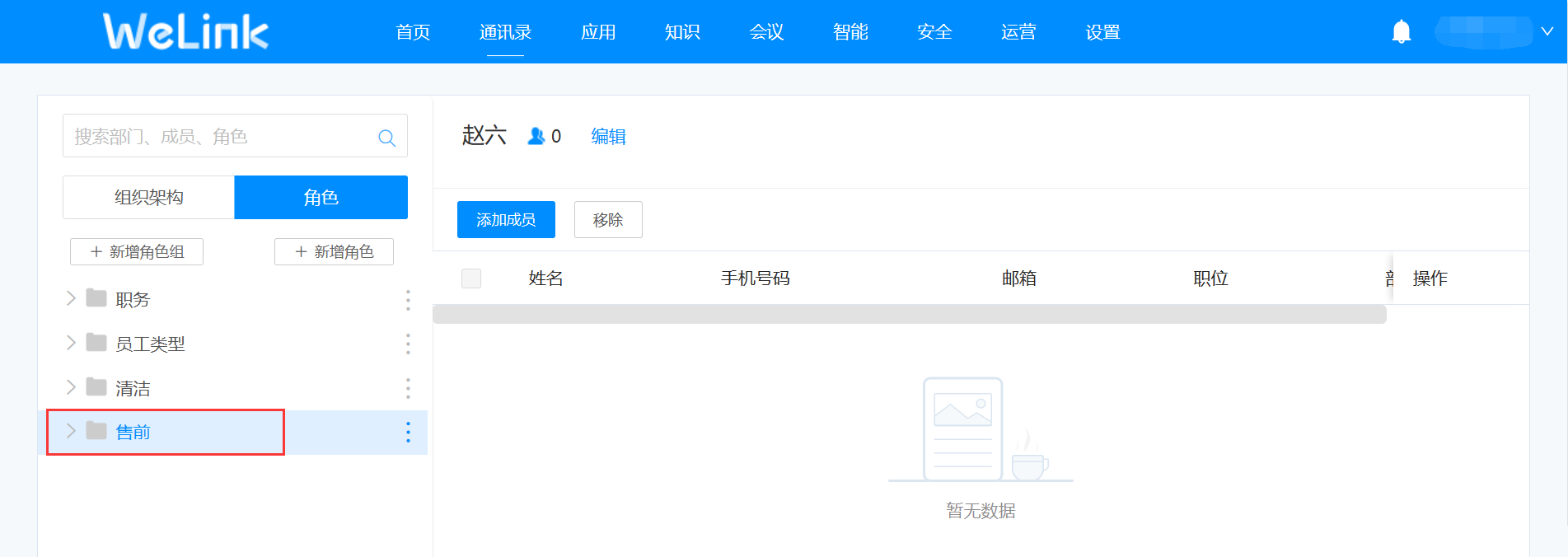
Task: Expand the 员工类型 role group
Action: tap(71, 343)
